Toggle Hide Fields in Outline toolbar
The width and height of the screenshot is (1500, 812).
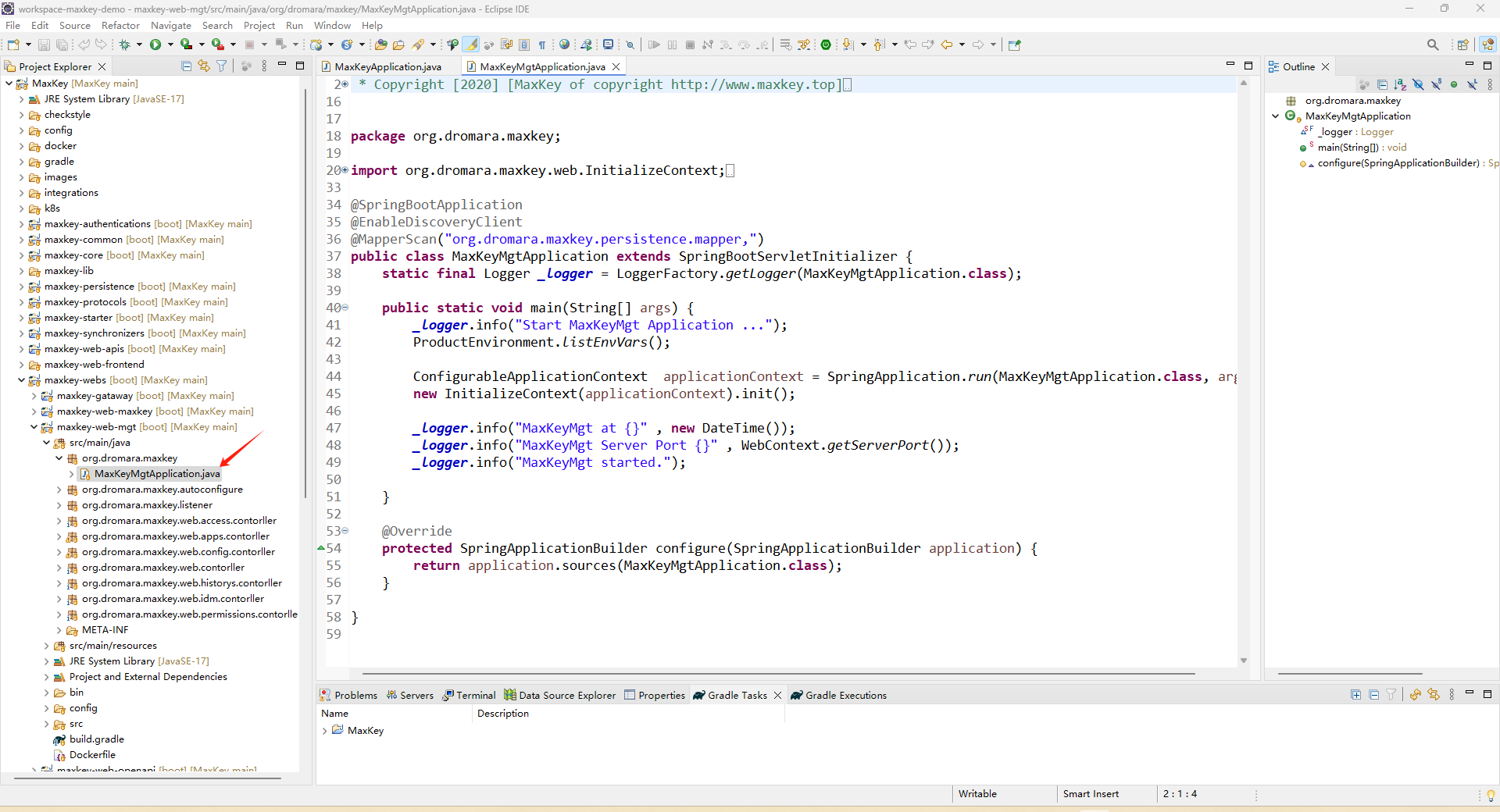pyautogui.click(x=1418, y=84)
